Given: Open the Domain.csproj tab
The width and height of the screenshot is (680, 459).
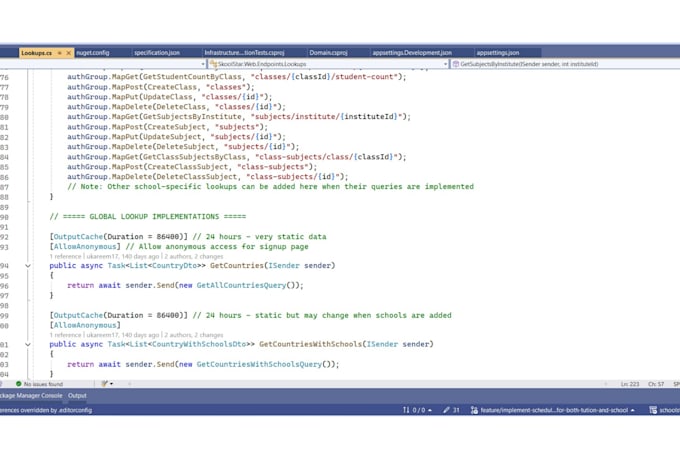Looking at the screenshot, I should (x=328, y=53).
